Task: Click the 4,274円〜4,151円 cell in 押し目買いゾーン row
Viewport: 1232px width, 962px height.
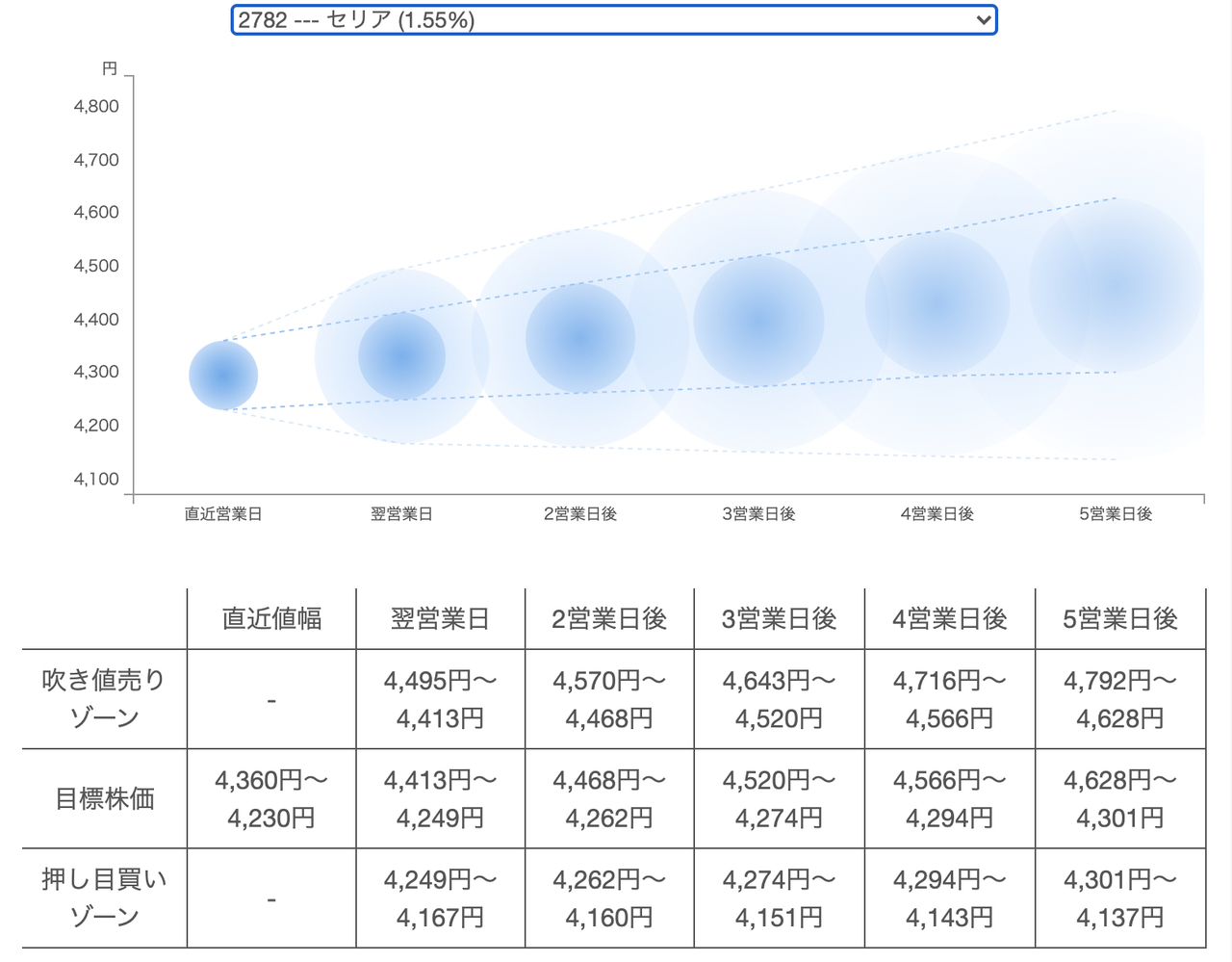Action: point(780,897)
